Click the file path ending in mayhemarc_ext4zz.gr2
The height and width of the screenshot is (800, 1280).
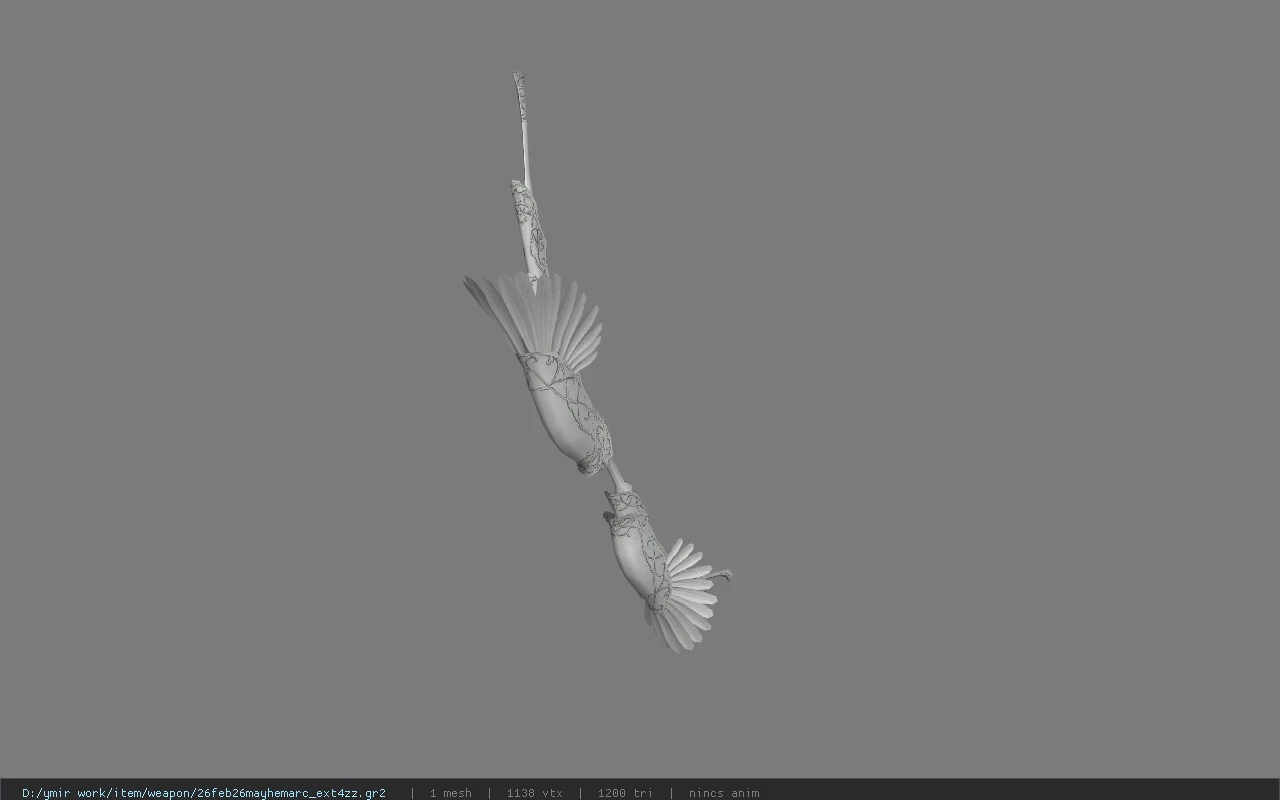204,793
